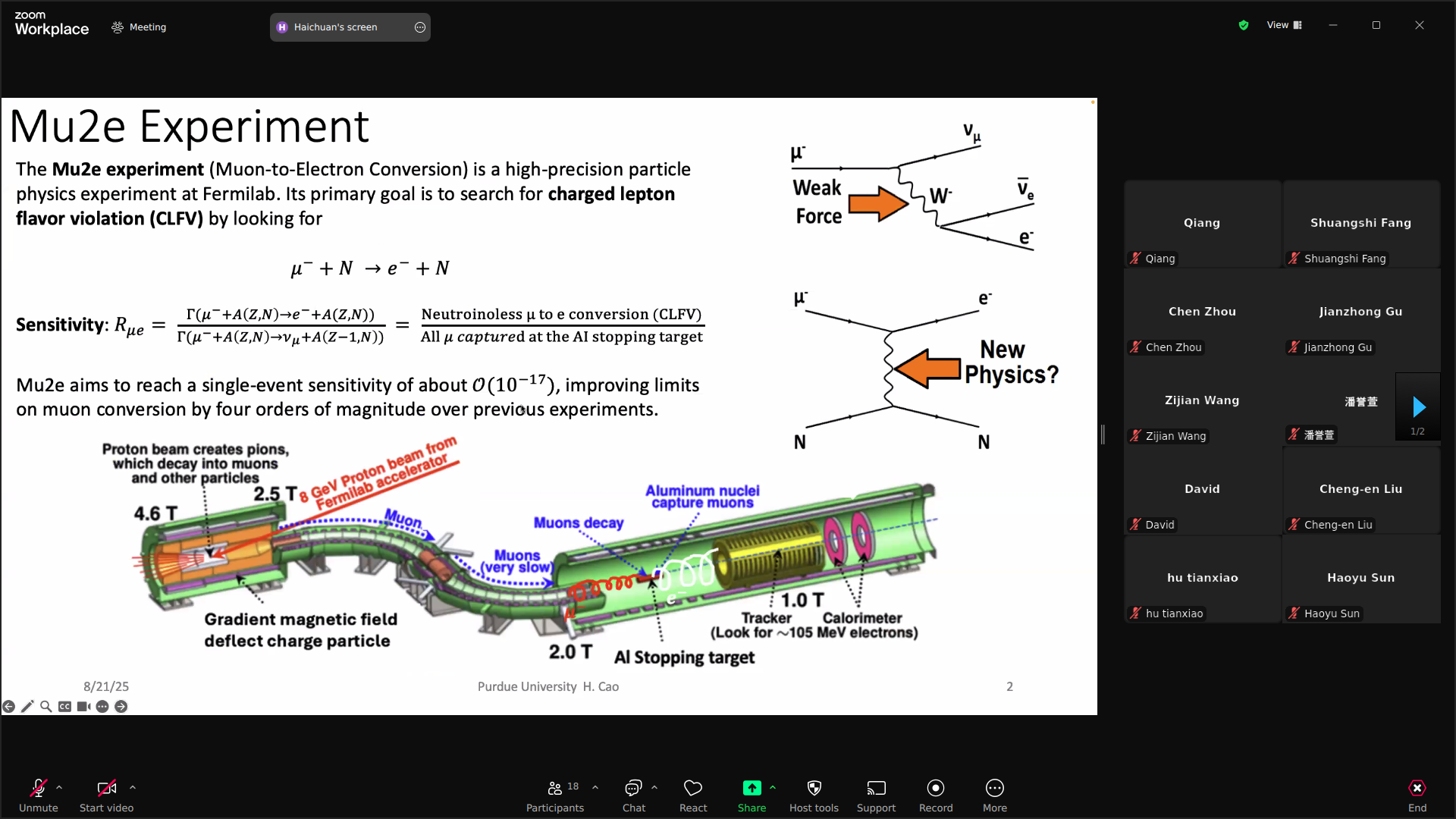Open more slide show options (three dots)
1456x819 pixels.
point(102,707)
